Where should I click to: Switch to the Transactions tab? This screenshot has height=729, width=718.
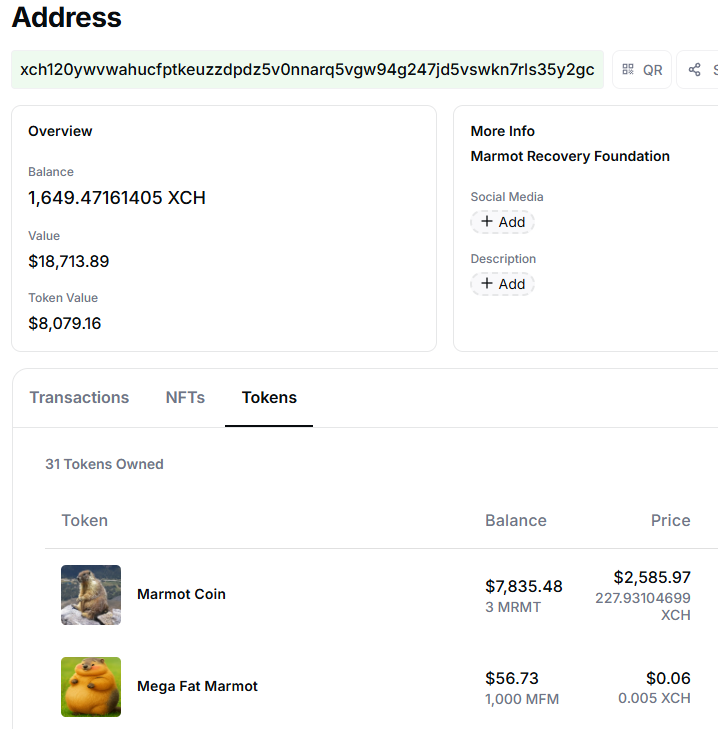(x=79, y=398)
